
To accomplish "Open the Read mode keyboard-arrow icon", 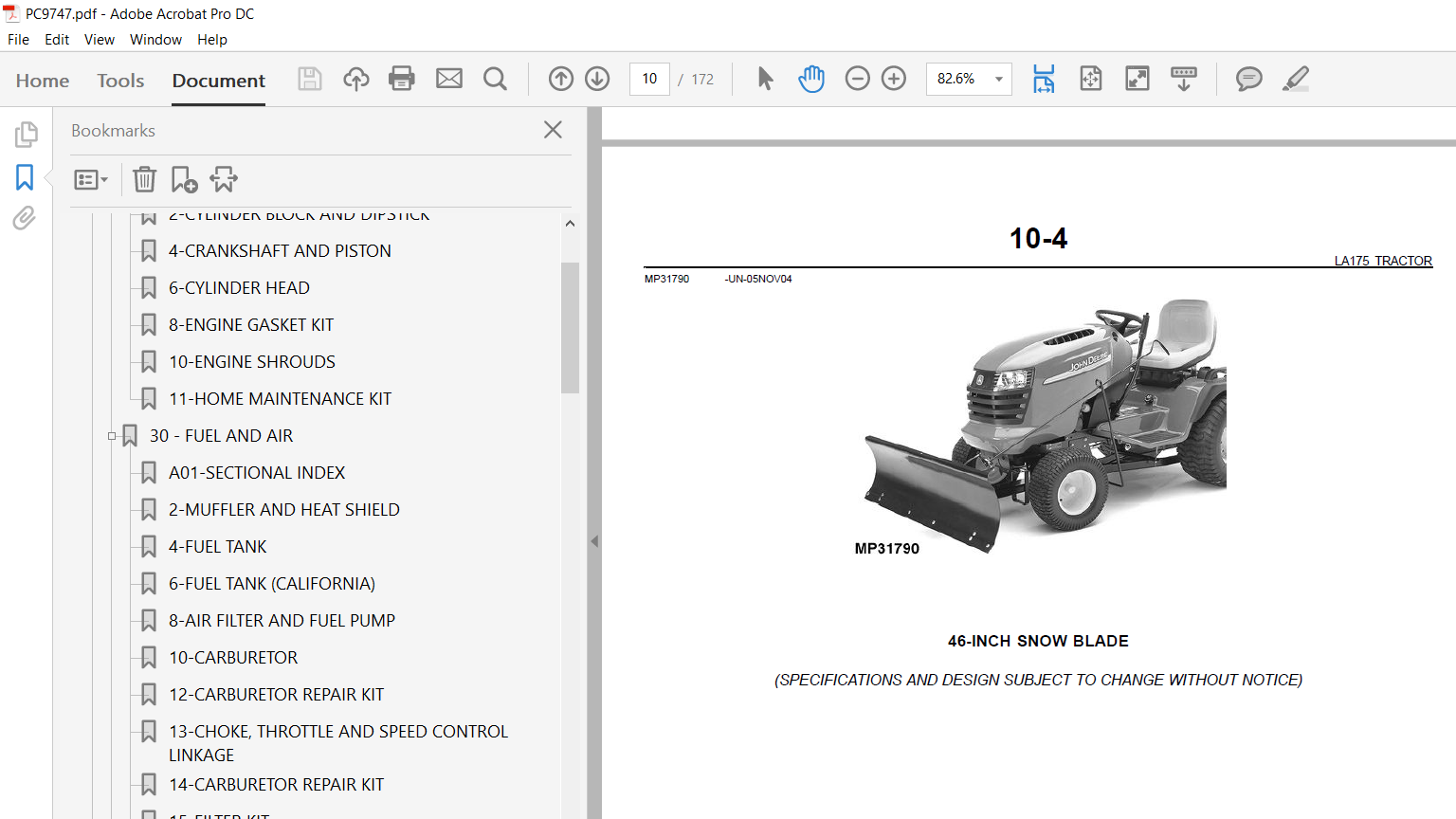I will (1184, 79).
